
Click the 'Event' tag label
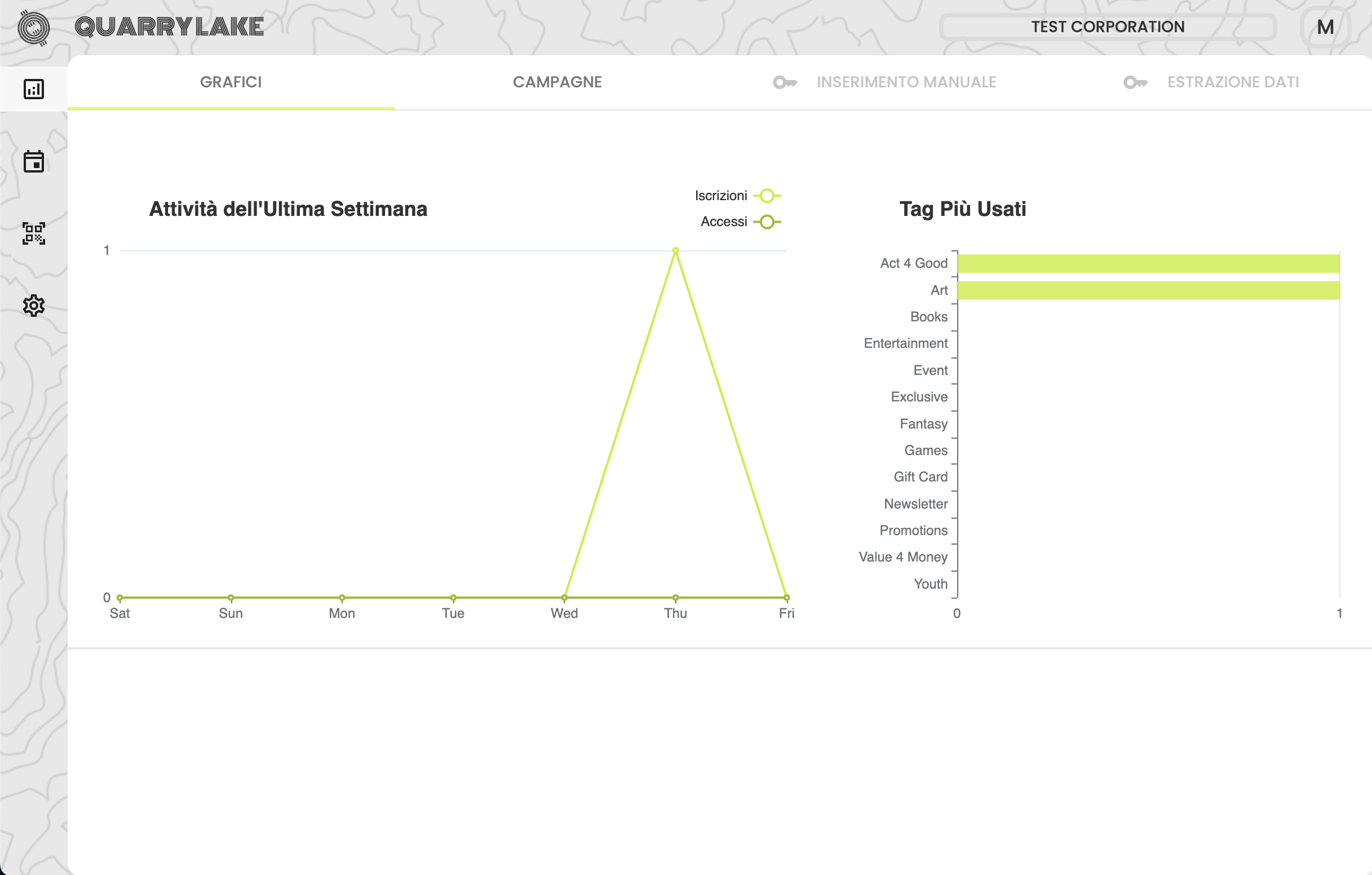[x=931, y=370]
